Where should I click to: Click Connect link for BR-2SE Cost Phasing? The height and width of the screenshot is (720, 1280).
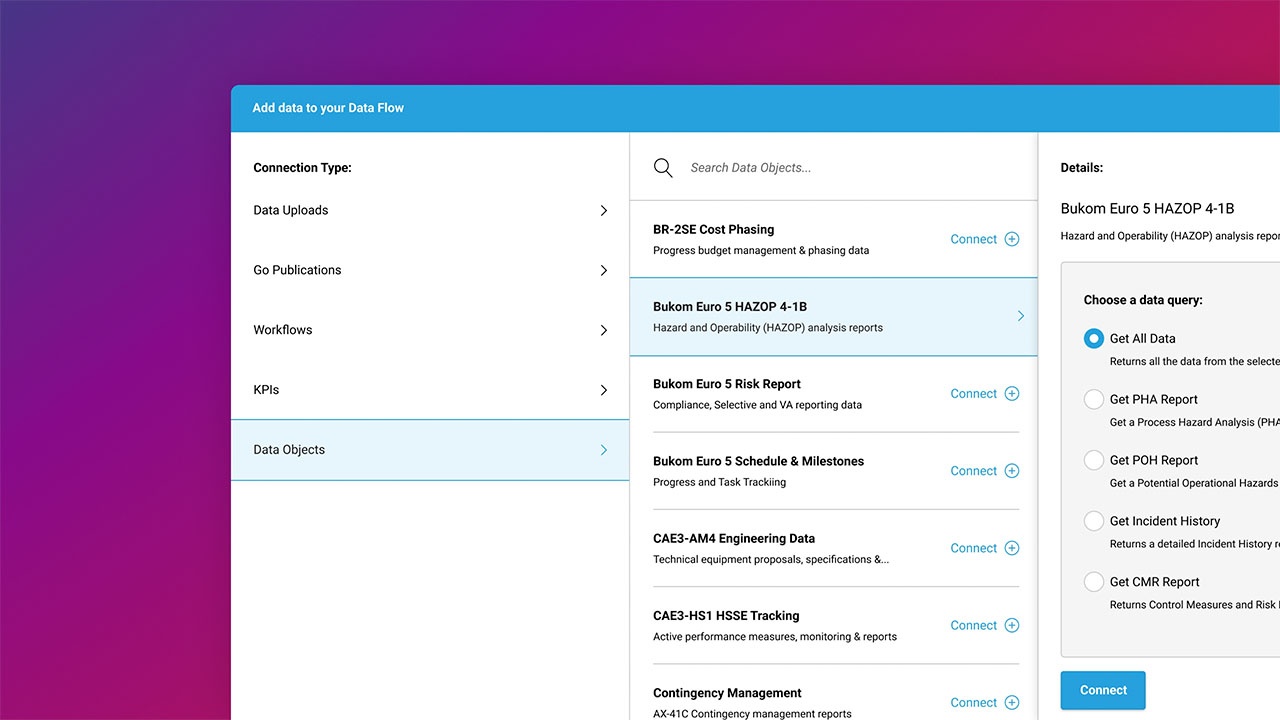point(973,239)
